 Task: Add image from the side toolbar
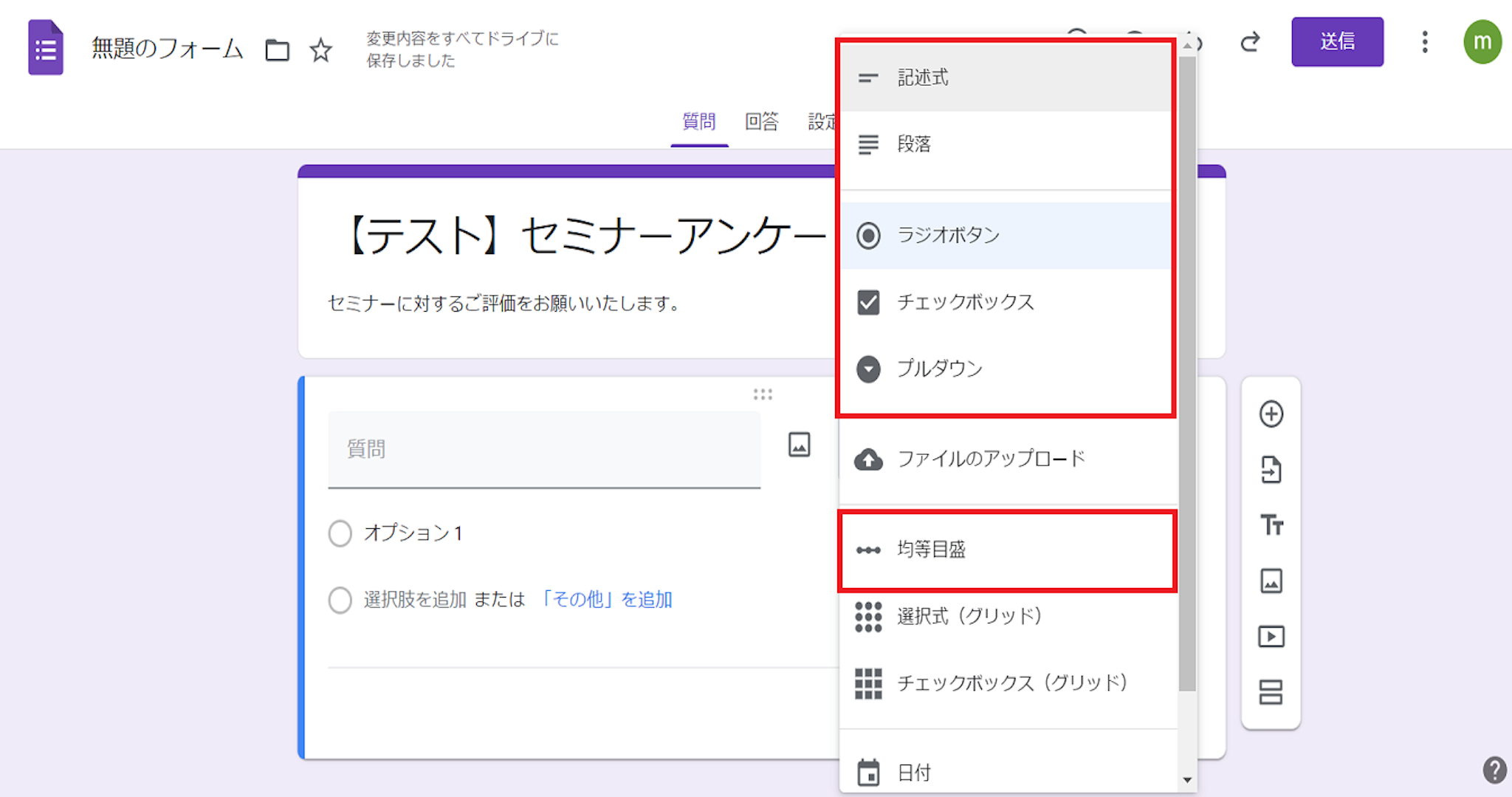(1271, 581)
